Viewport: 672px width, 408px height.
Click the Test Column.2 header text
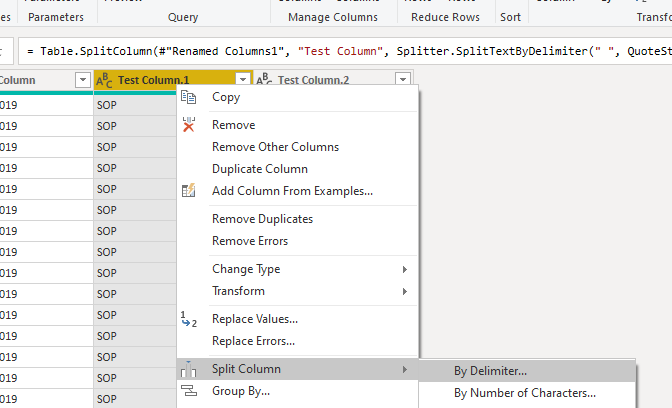coord(313,80)
